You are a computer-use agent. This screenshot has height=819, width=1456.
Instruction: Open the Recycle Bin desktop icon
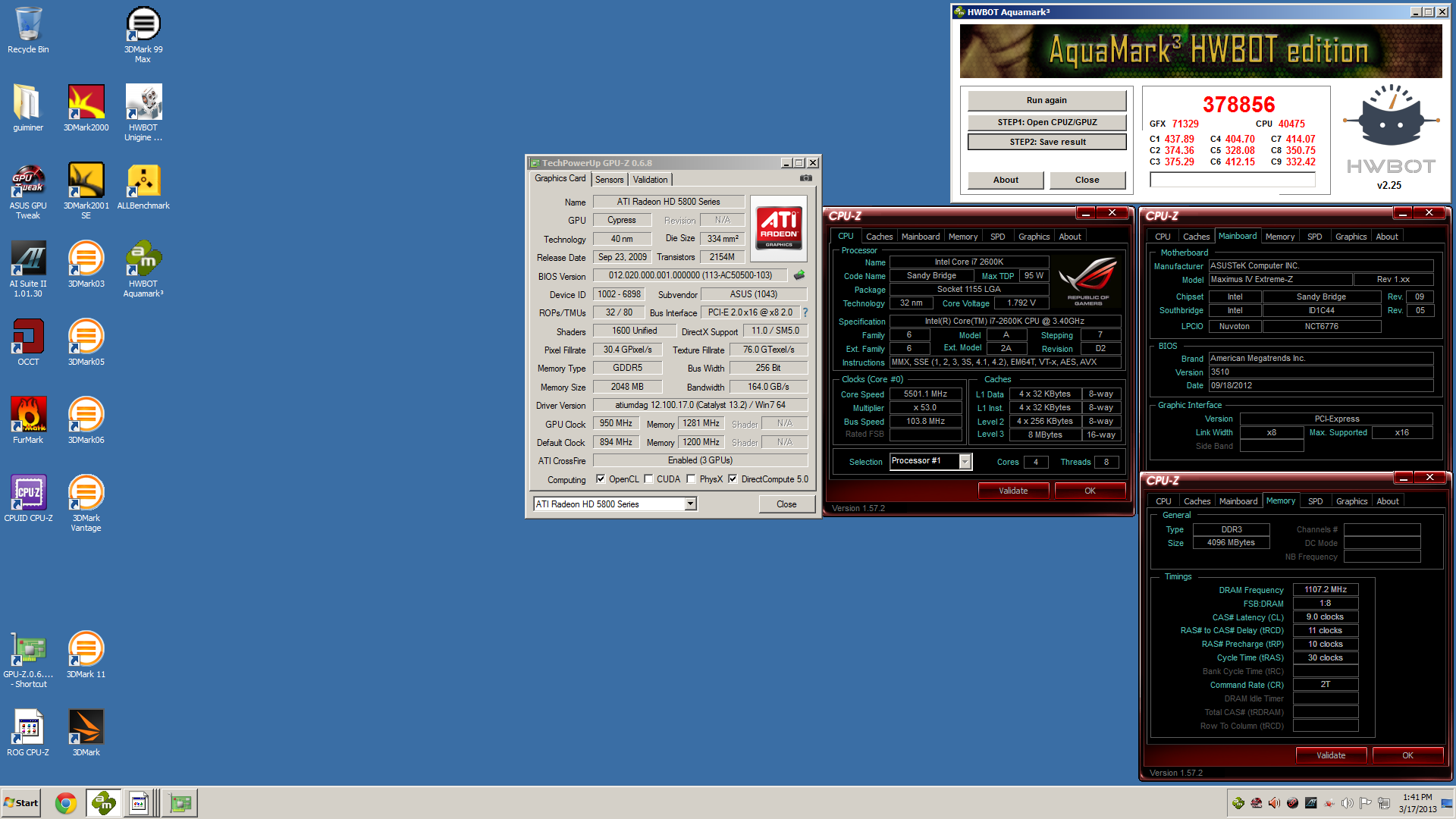(28, 30)
